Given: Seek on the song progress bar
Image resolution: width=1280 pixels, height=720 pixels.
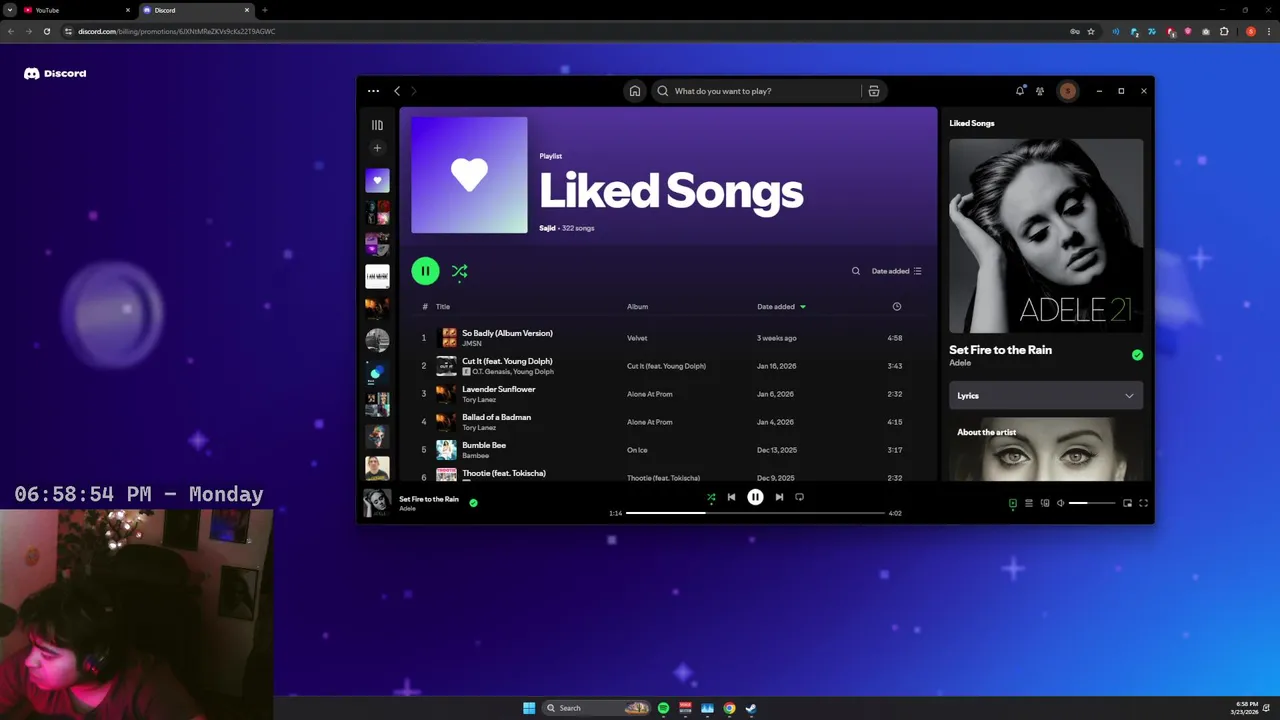Looking at the screenshot, I should tap(755, 513).
